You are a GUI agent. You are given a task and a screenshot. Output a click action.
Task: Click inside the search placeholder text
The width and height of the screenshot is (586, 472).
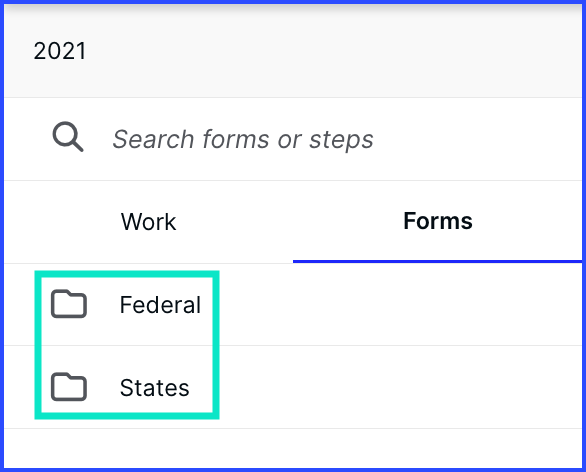pyautogui.click(x=243, y=139)
